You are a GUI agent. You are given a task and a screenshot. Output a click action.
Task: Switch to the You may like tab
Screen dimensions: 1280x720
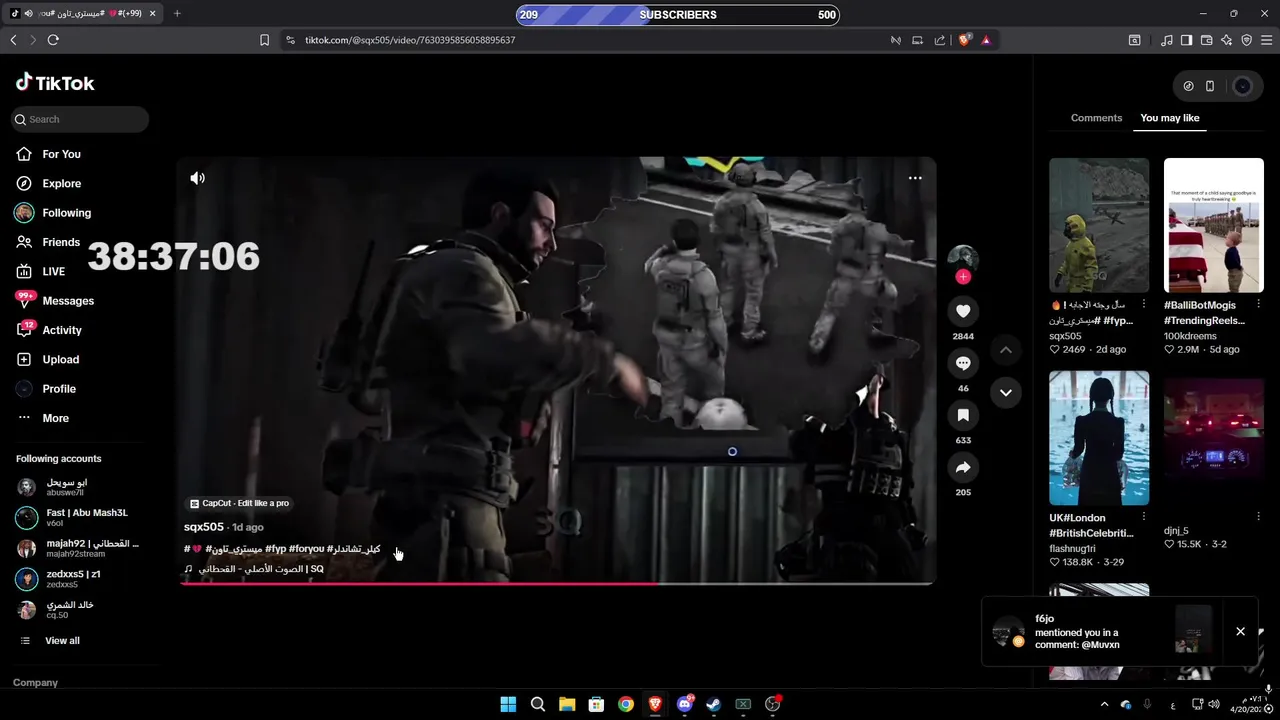(1170, 118)
